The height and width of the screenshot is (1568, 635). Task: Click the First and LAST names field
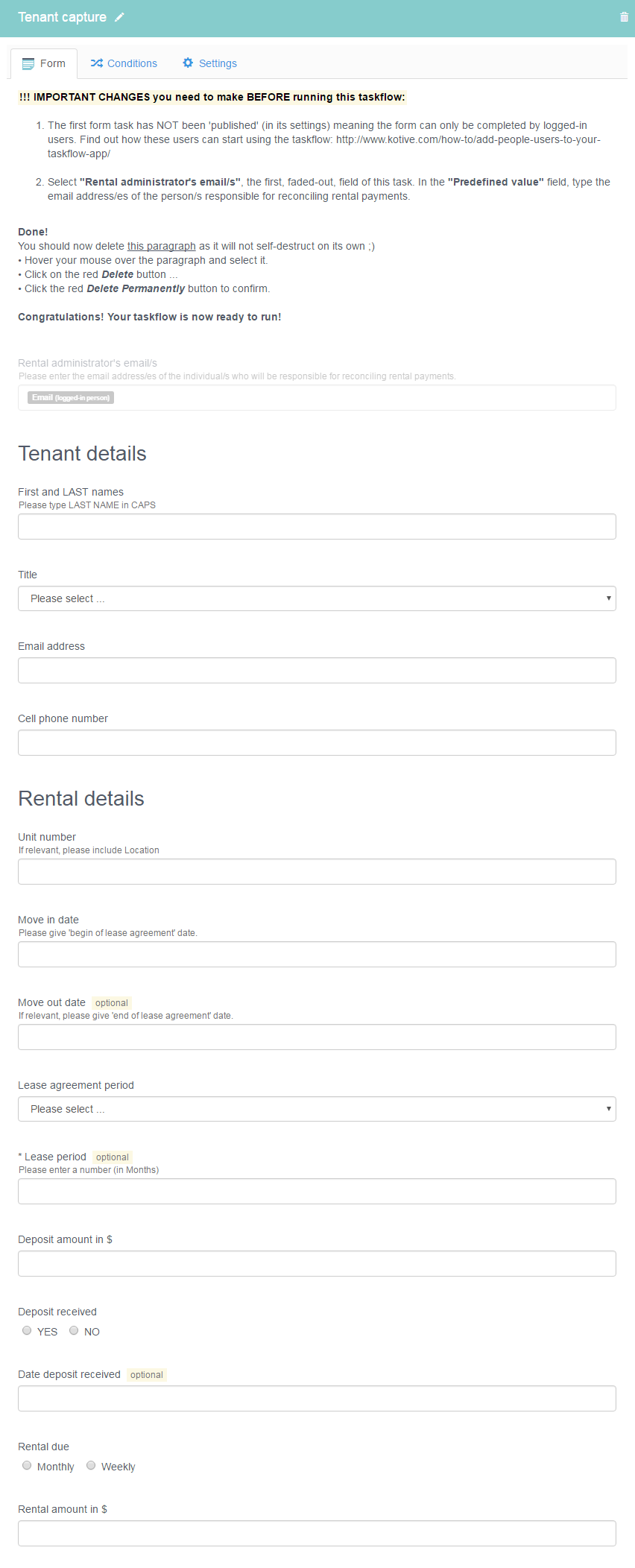pyautogui.click(x=317, y=527)
